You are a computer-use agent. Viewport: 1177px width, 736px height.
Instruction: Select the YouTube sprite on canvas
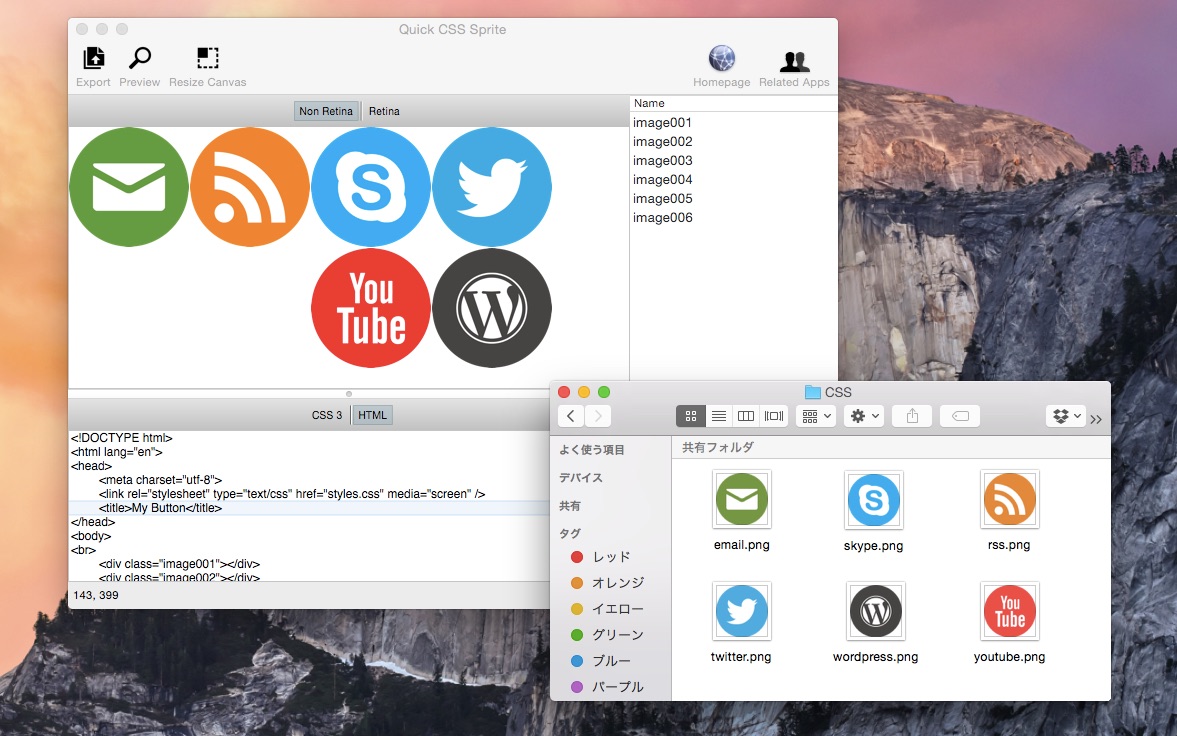click(371, 308)
